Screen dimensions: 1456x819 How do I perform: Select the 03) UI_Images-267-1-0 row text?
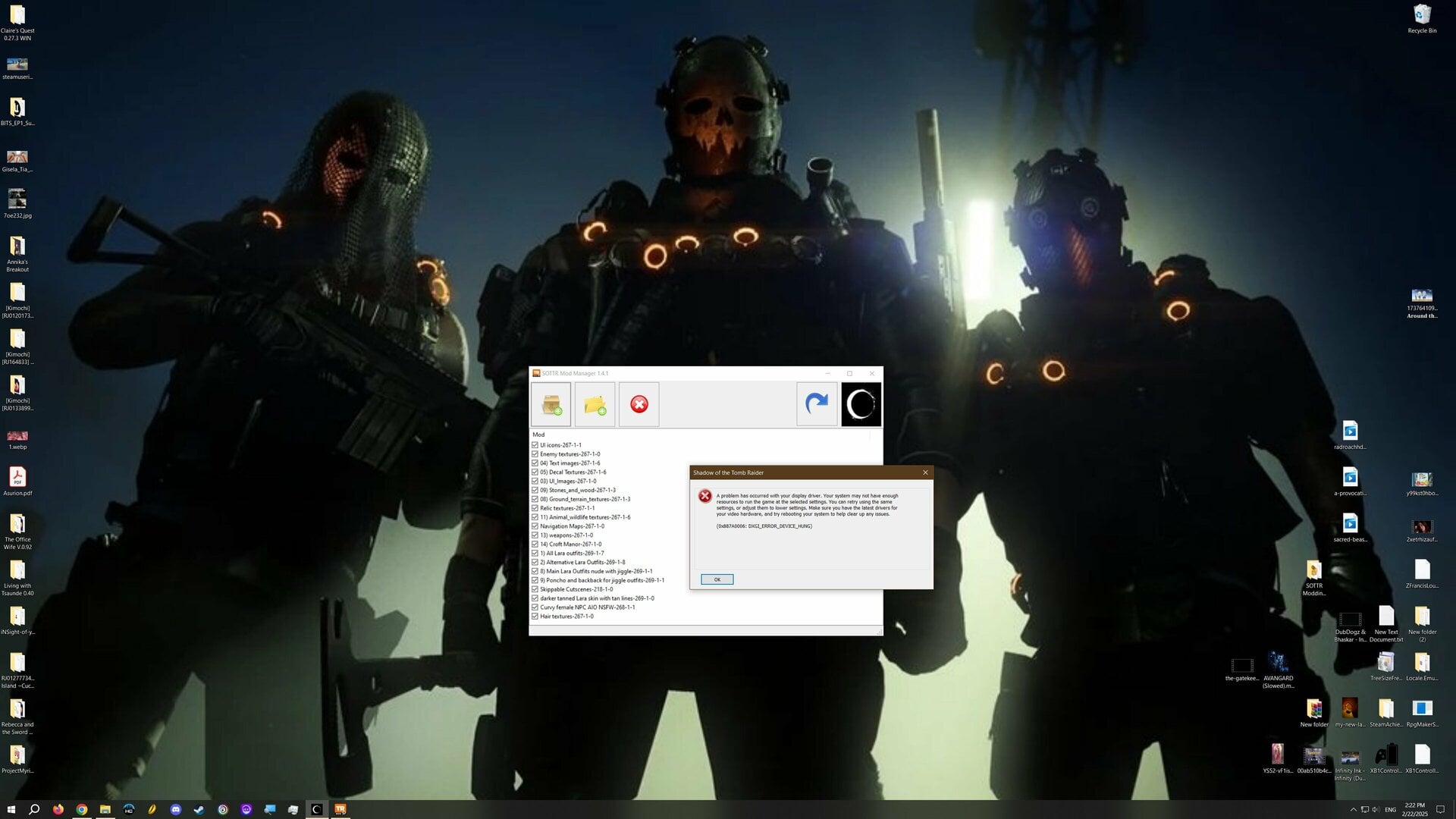(x=568, y=482)
